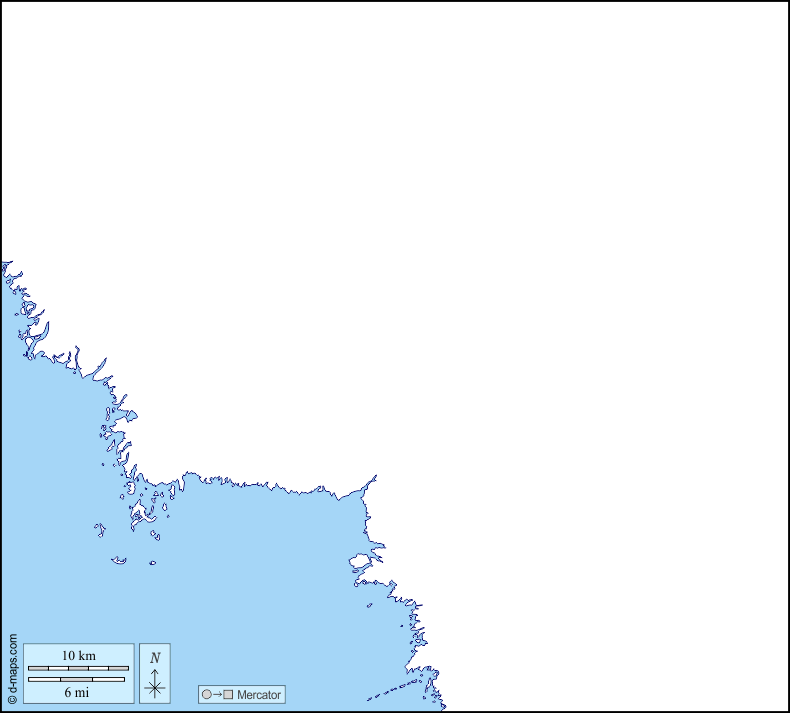
Task: Click the pointed peninsula tip on the south coast
Action: [375, 477]
